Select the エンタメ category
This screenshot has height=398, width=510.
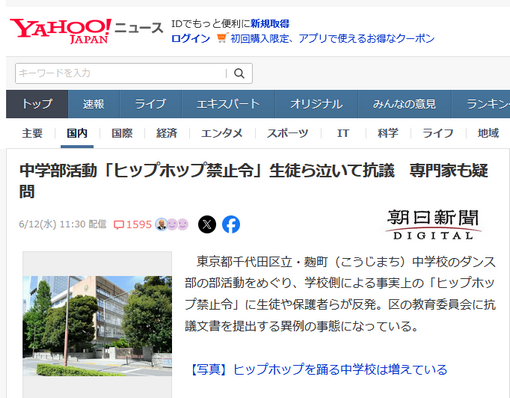[x=222, y=133]
